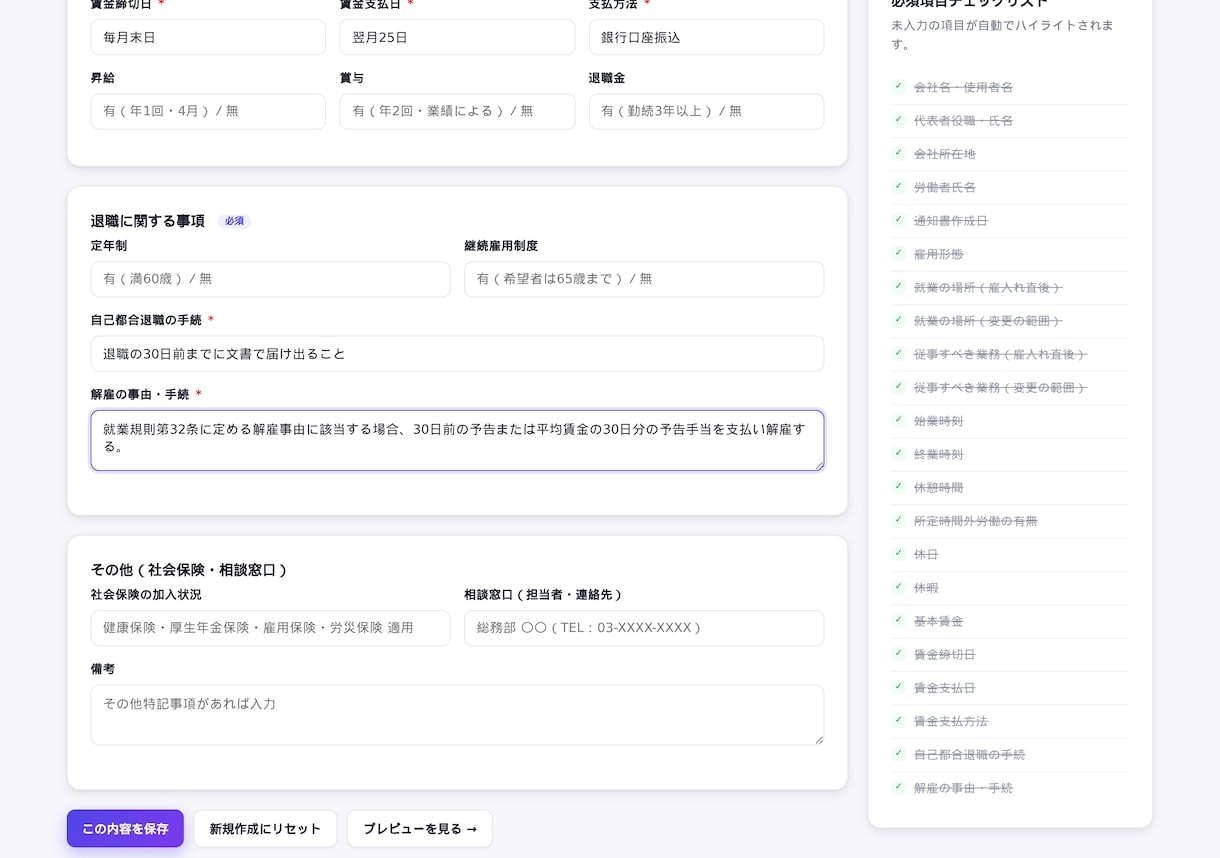Click the 継続雇用制度 field label
This screenshot has height=858, width=1220.
click(501, 245)
